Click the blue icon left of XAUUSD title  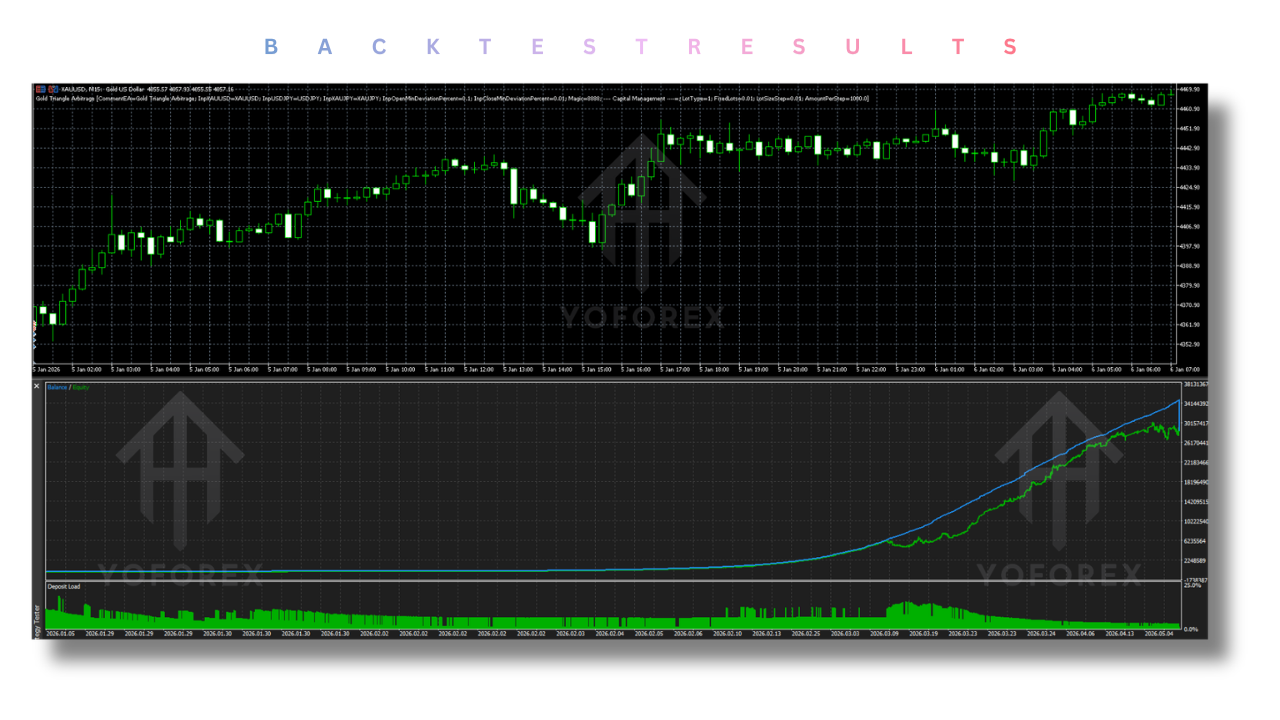point(53,89)
